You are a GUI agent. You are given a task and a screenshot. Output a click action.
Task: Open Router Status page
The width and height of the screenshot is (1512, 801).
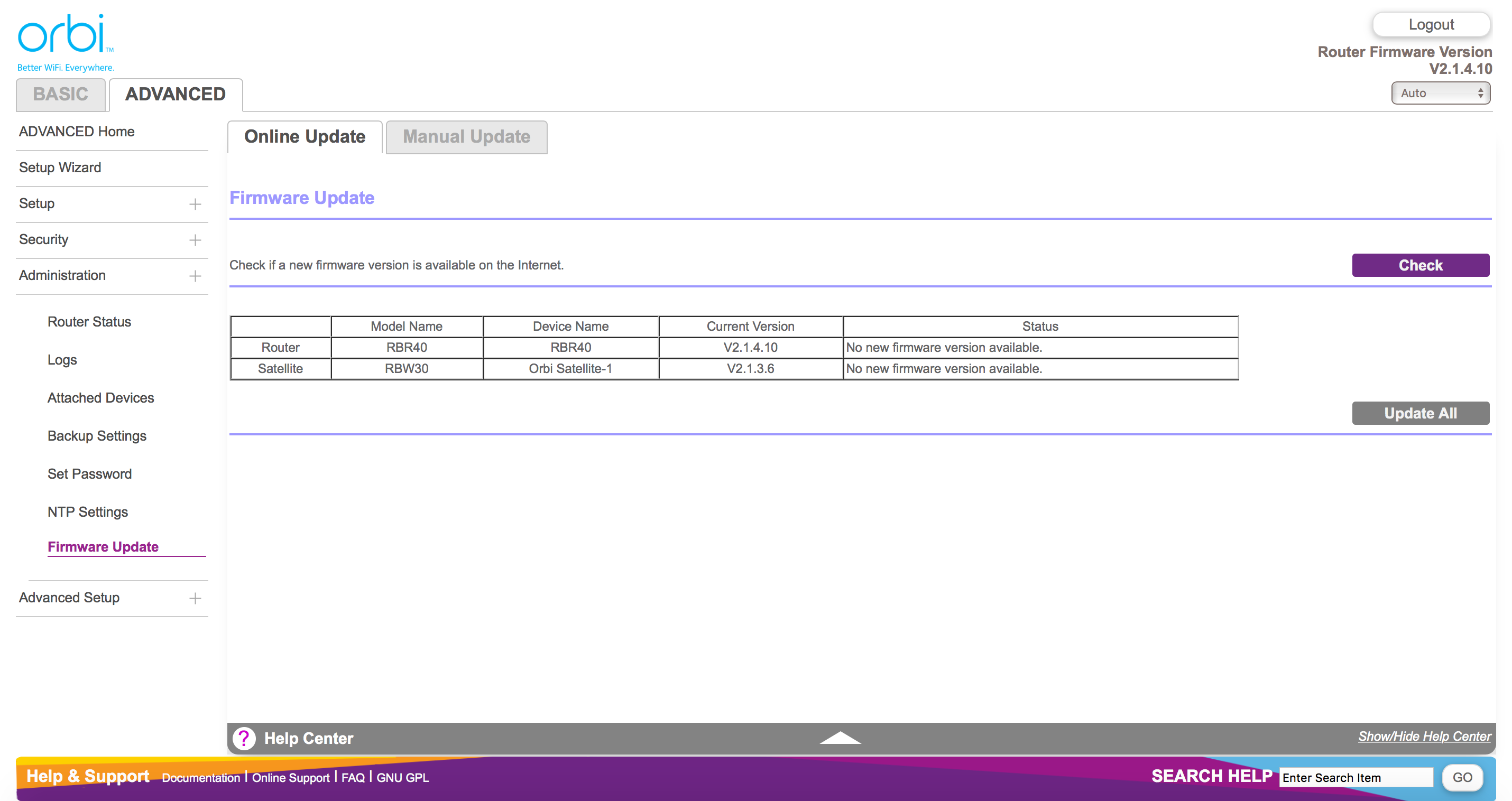(x=89, y=322)
